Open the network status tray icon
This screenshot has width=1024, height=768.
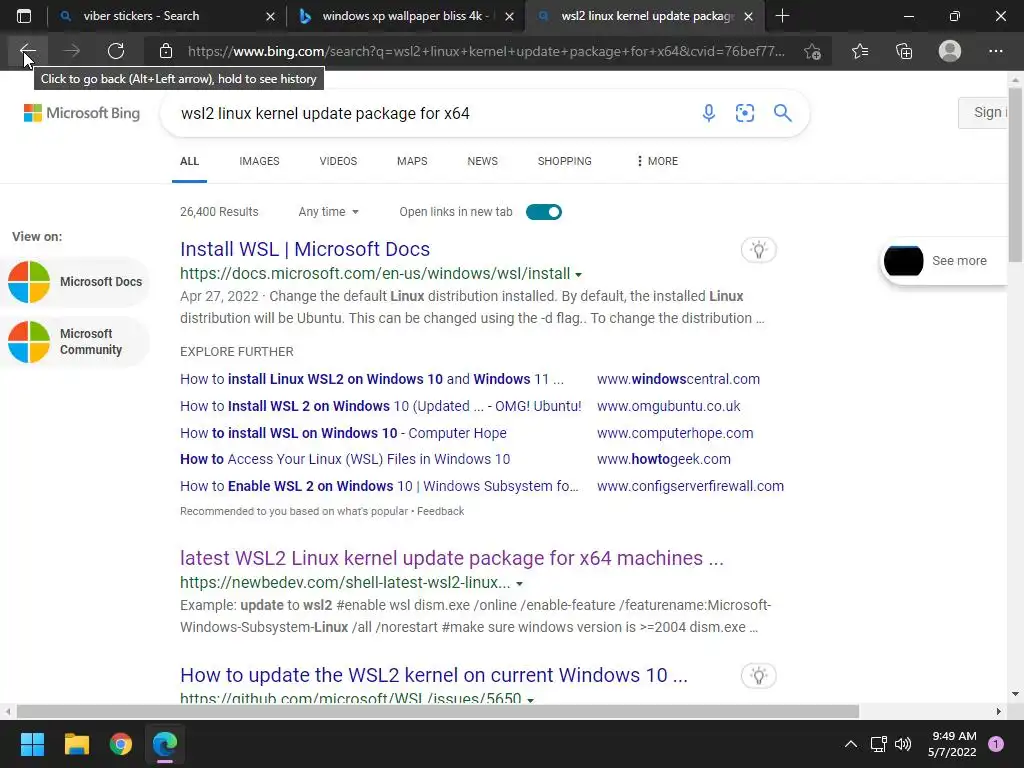tap(878, 744)
